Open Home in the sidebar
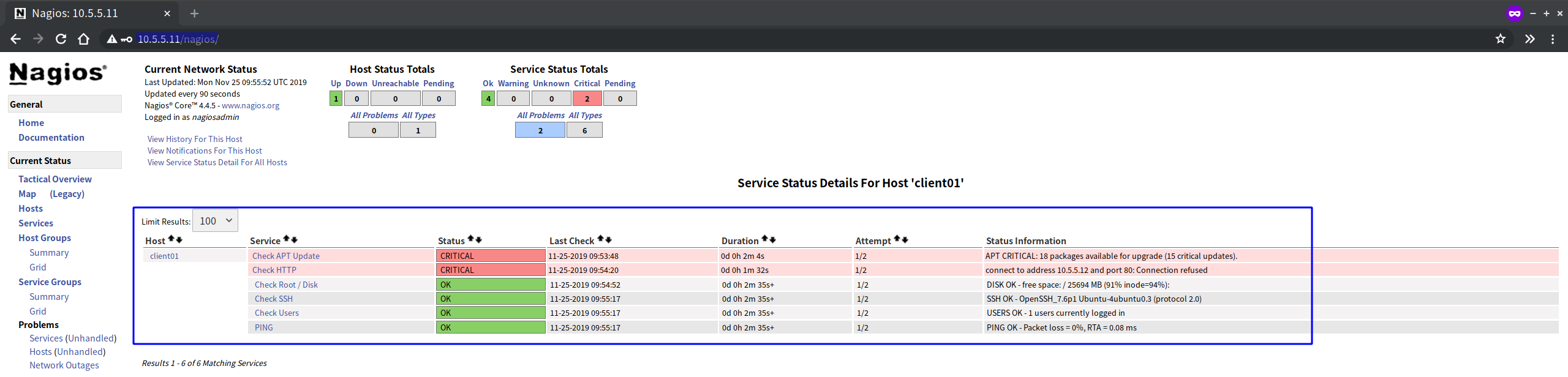 [x=31, y=122]
